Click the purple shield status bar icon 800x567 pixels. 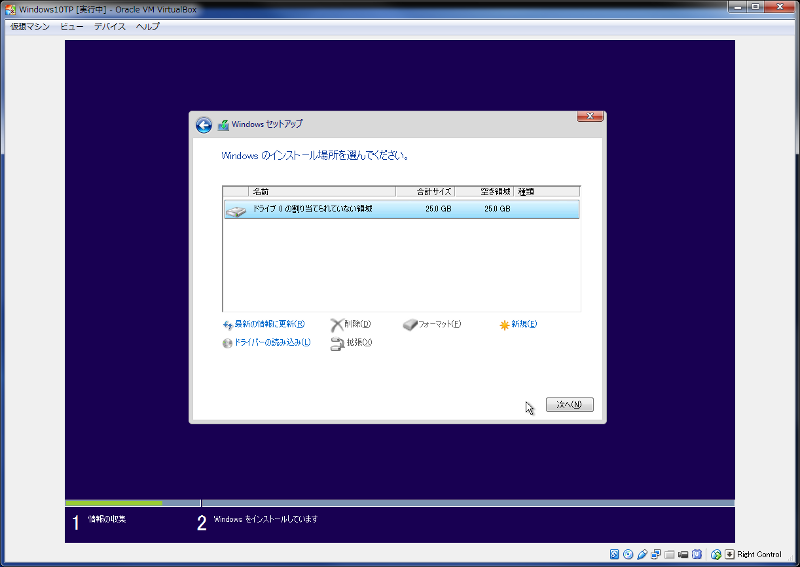point(697,554)
